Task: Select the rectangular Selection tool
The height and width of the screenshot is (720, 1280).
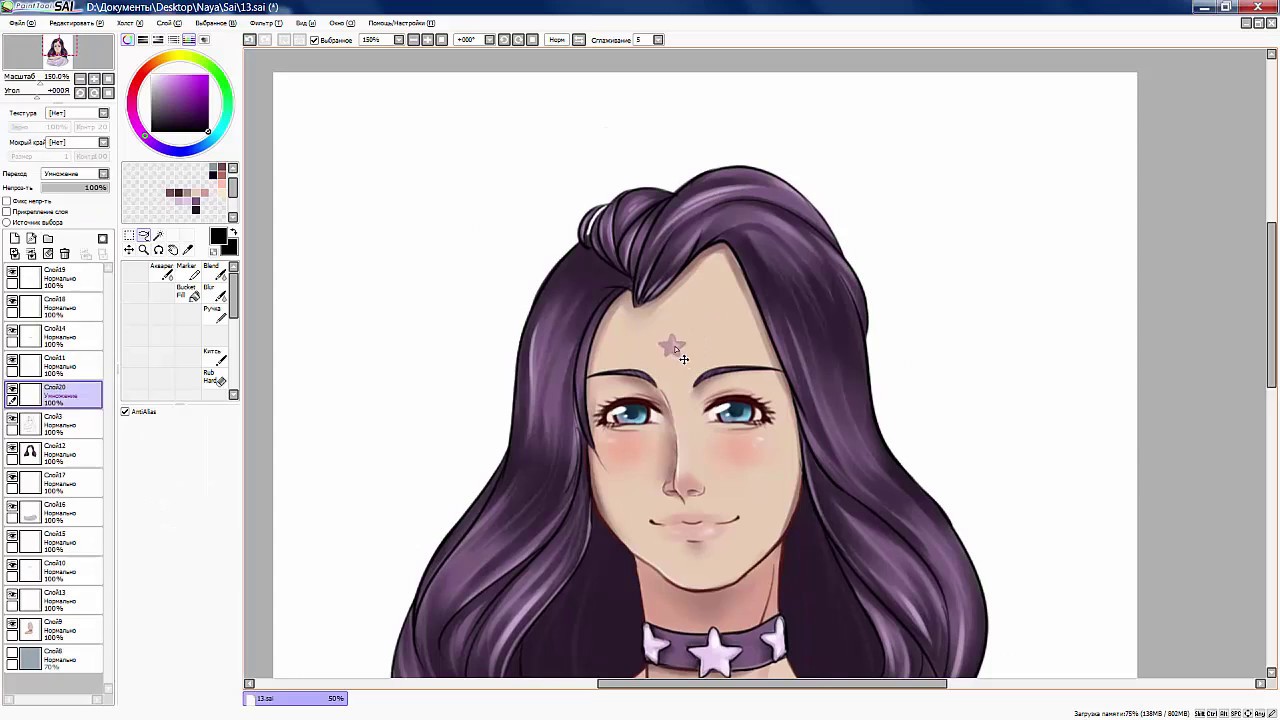Action: click(129, 235)
